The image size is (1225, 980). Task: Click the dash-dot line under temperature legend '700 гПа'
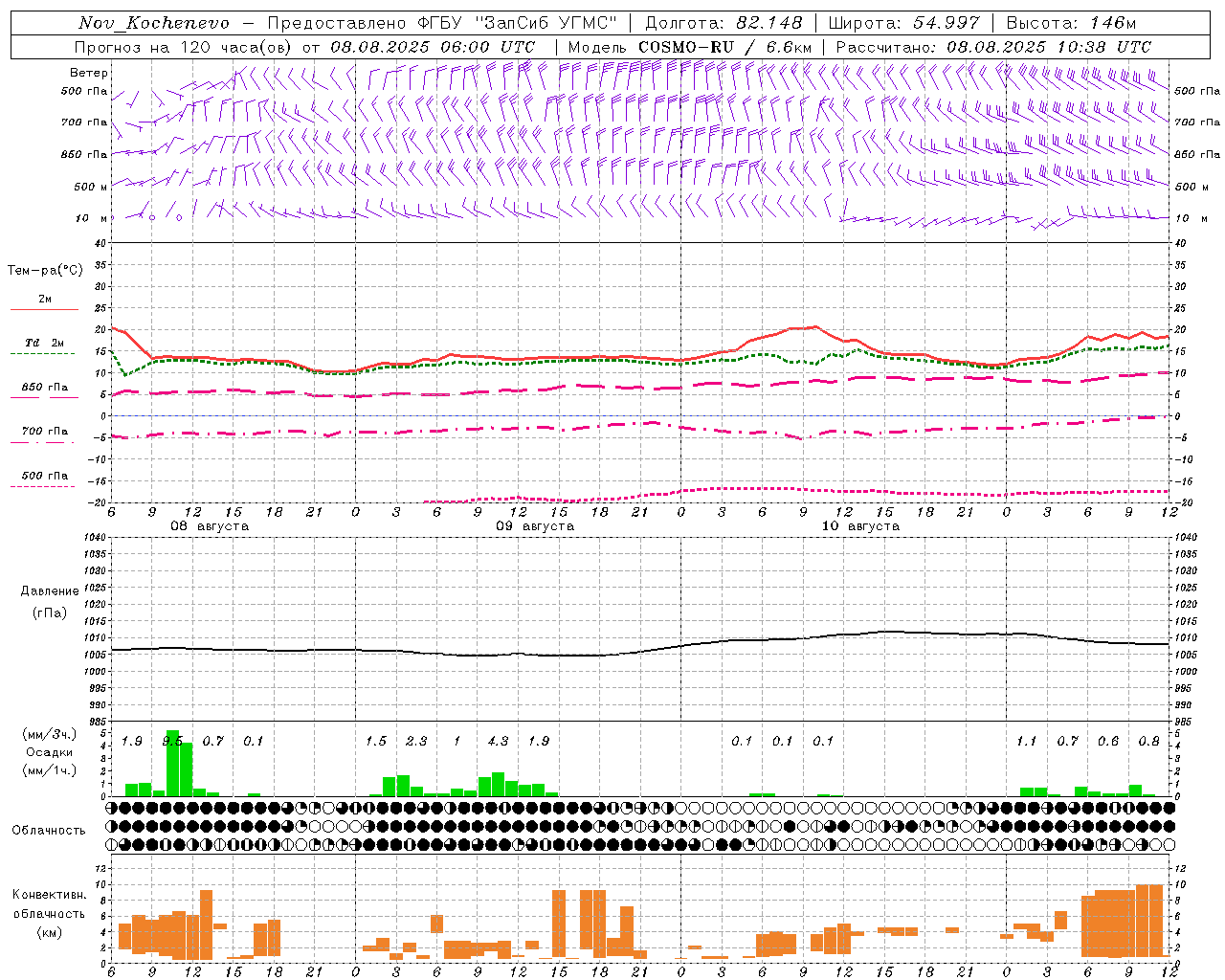pyautogui.click(x=44, y=442)
